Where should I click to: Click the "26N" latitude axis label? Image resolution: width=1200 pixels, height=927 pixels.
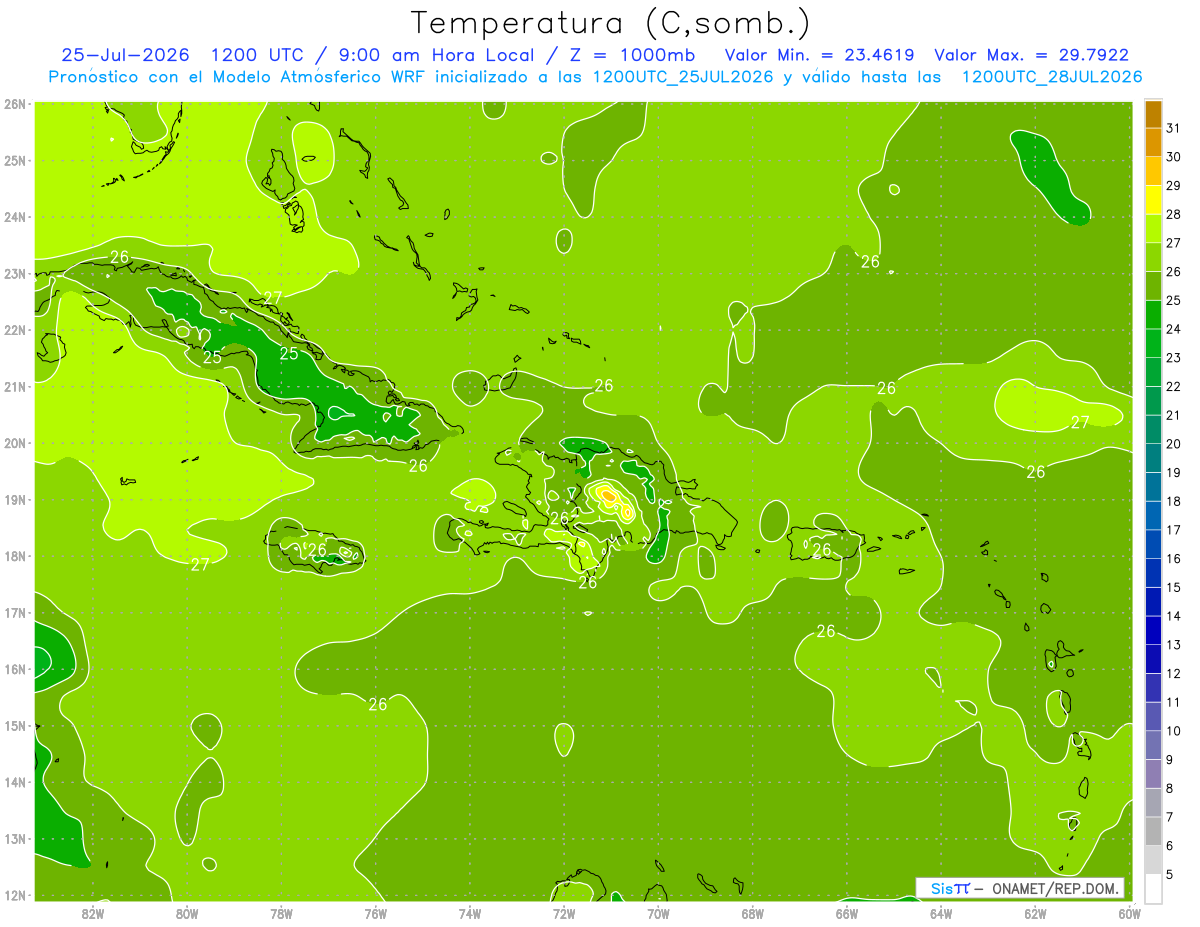click(14, 104)
